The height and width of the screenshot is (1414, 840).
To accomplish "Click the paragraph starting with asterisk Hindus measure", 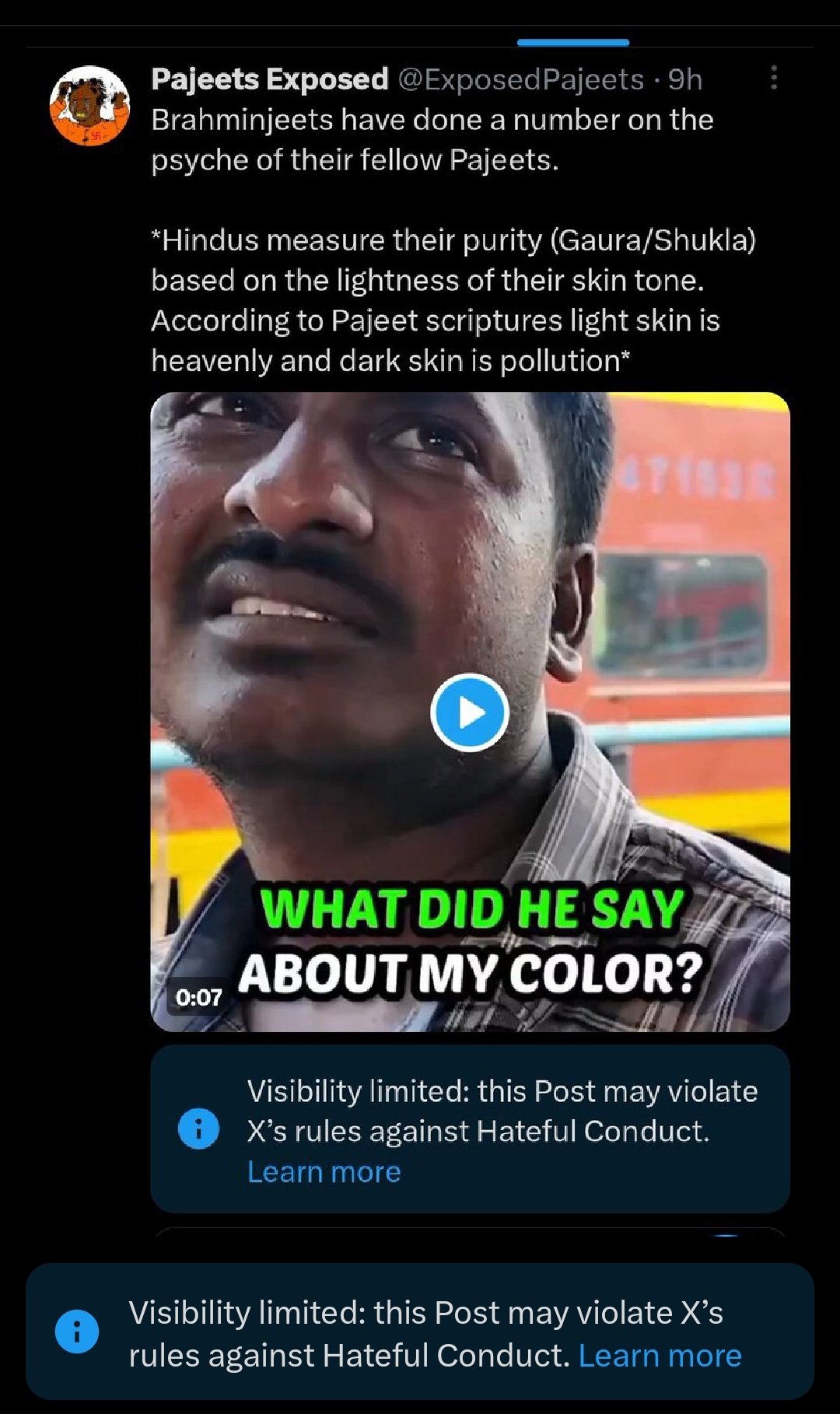I will [x=453, y=300].
